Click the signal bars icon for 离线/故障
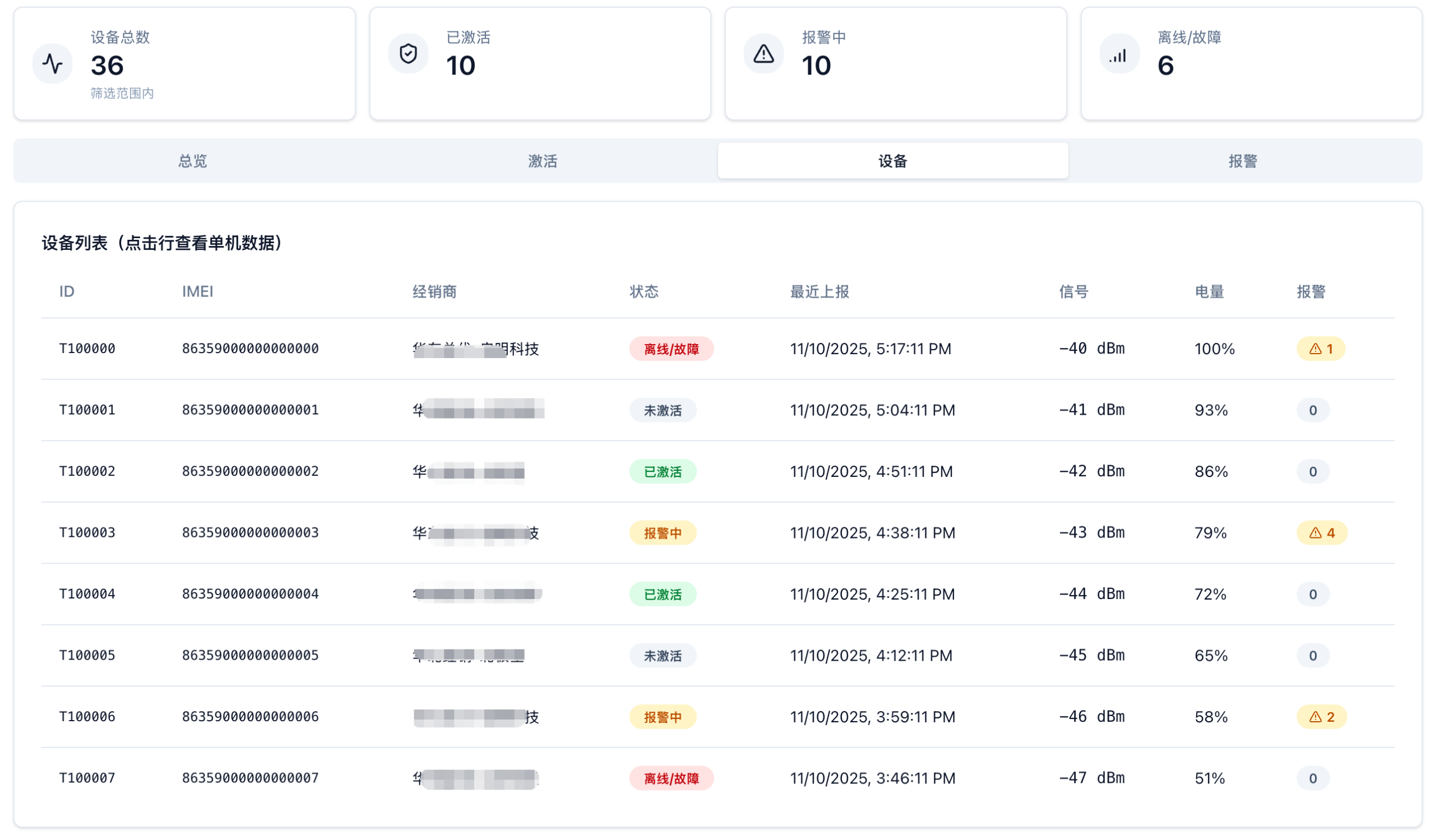Viewport: 1435px width, 840px height. [x=1119, y=55]
